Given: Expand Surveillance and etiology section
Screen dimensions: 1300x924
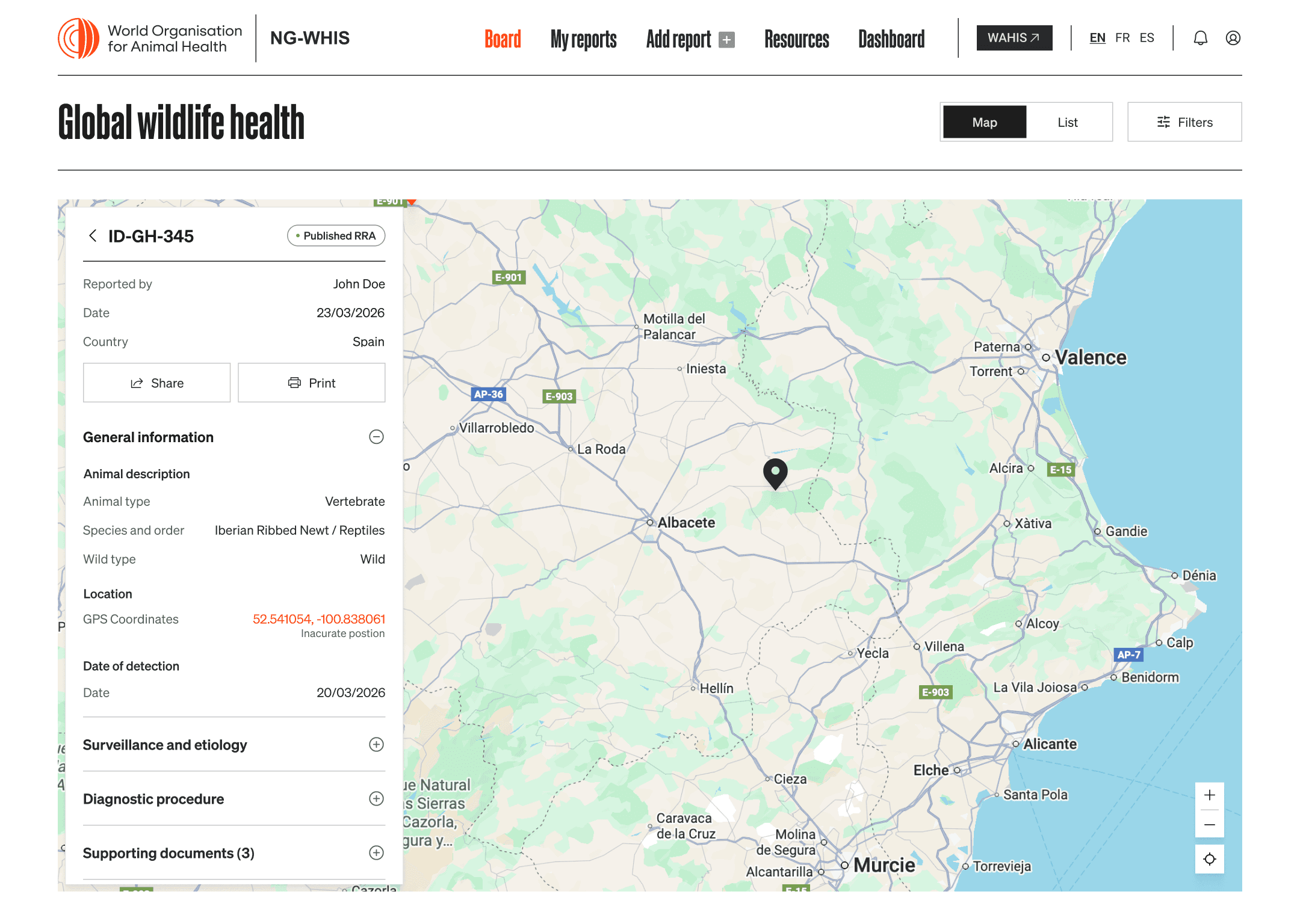Looking at the screenshot, I should coord(376,745).
